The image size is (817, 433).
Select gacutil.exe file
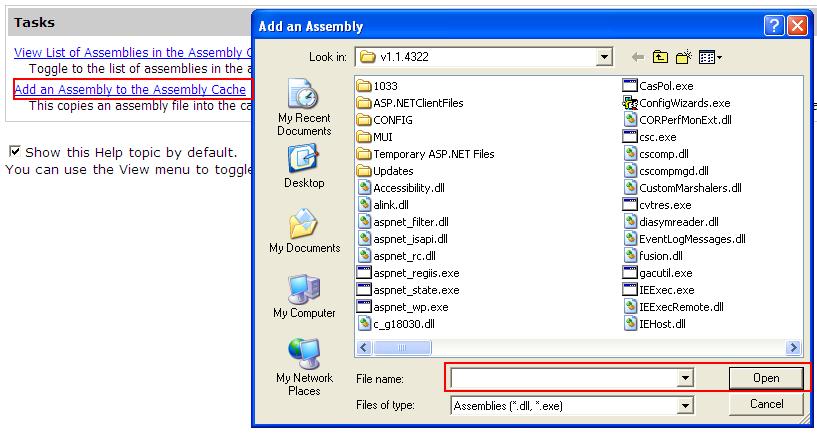[658, 273]
